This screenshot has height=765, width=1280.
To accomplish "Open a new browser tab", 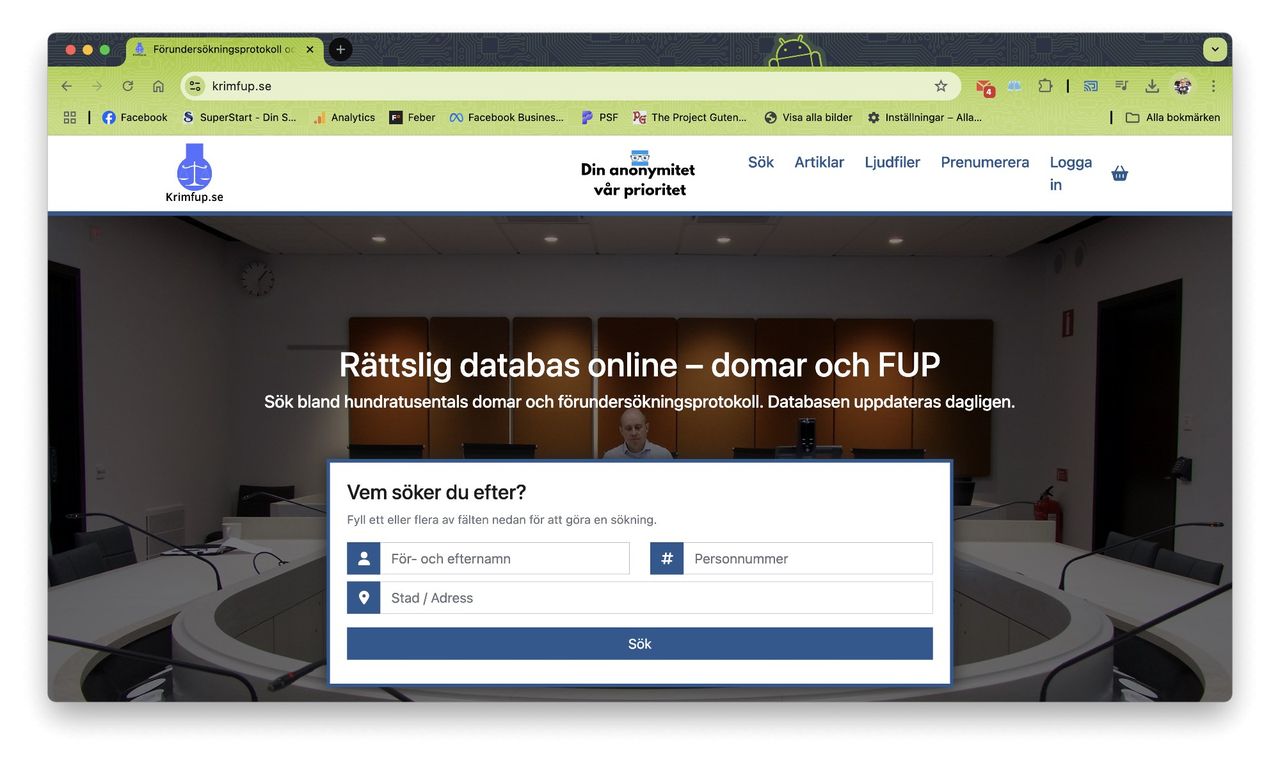I will pos(340,49).
